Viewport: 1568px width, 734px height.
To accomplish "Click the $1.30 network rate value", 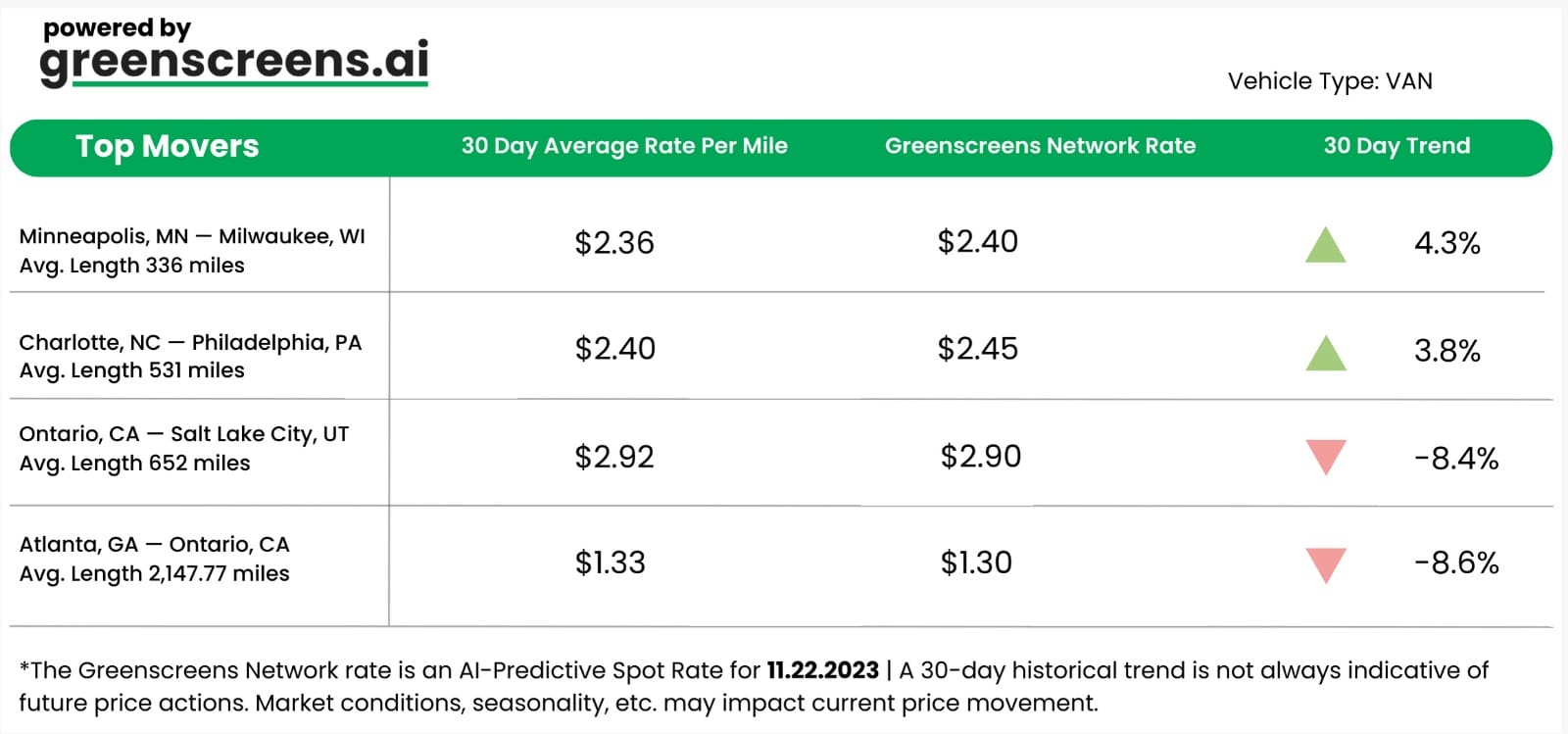I will tap(976, 563).
